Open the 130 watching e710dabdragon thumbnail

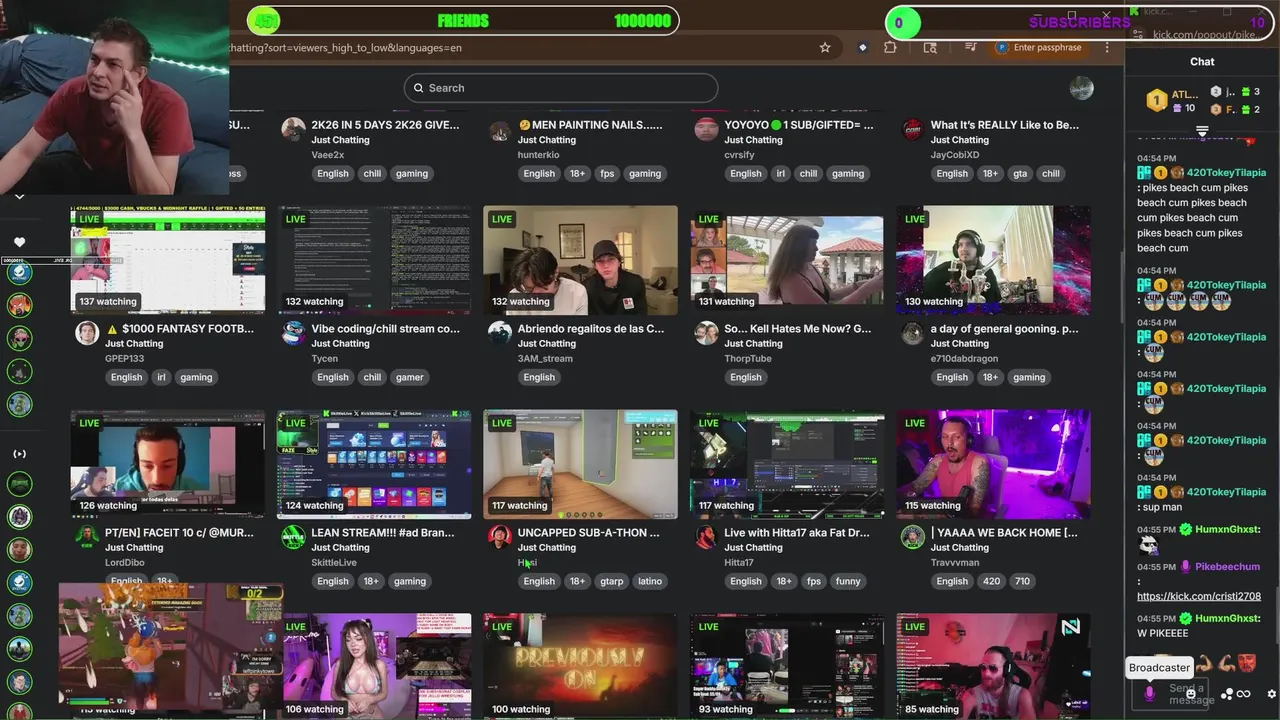tap(993, 260)
